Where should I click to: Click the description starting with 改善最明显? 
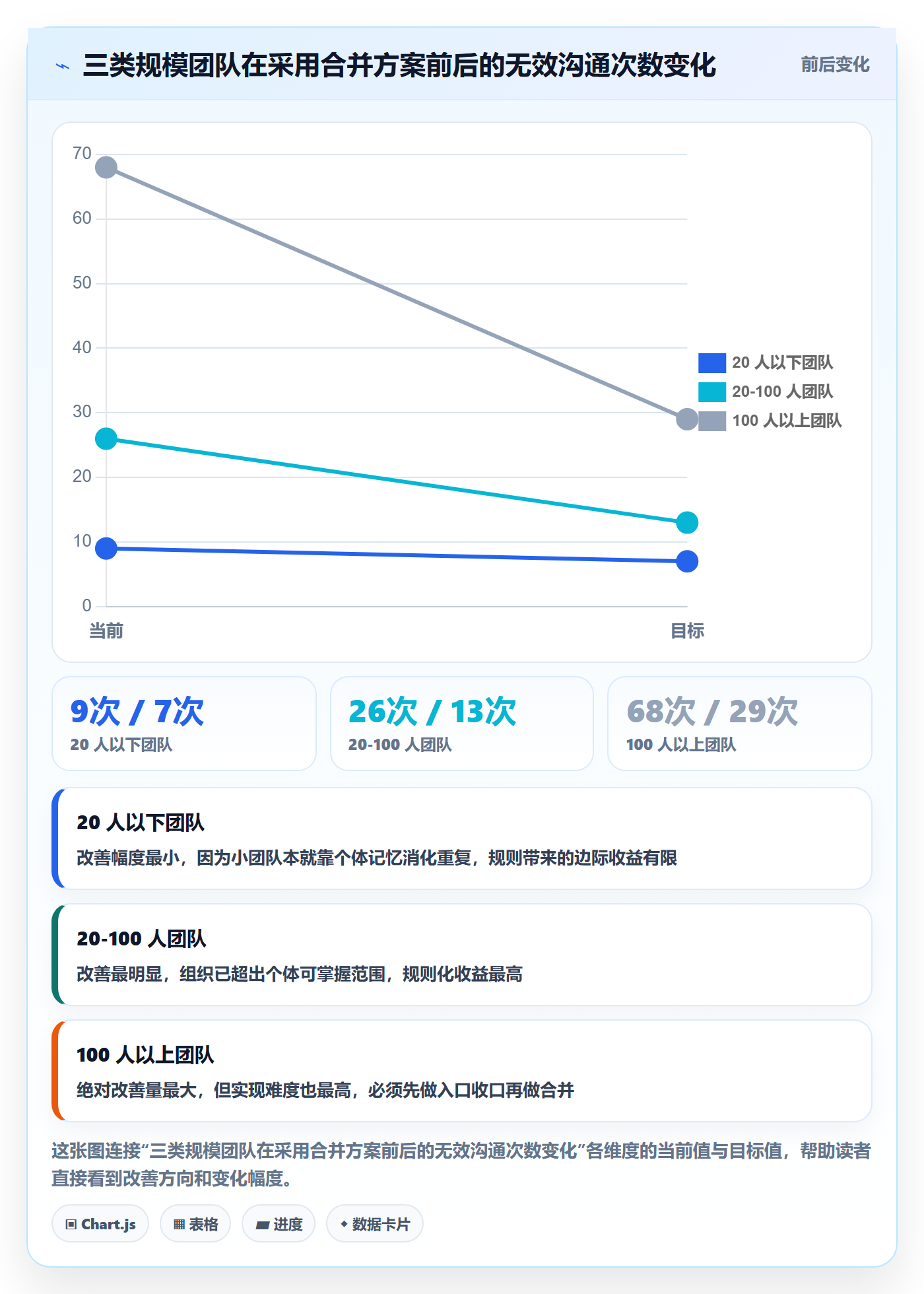(x=300, y=974)
